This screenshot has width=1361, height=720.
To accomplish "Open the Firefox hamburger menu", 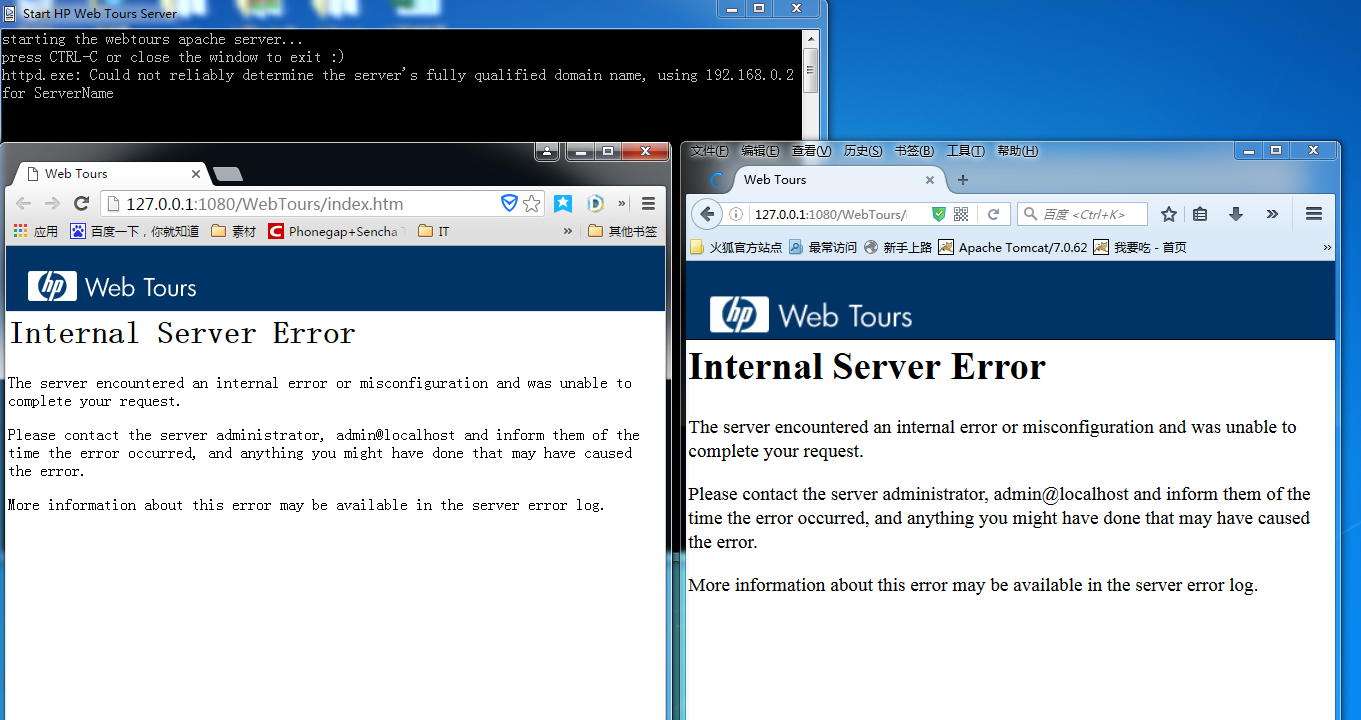I will 1313,213.
